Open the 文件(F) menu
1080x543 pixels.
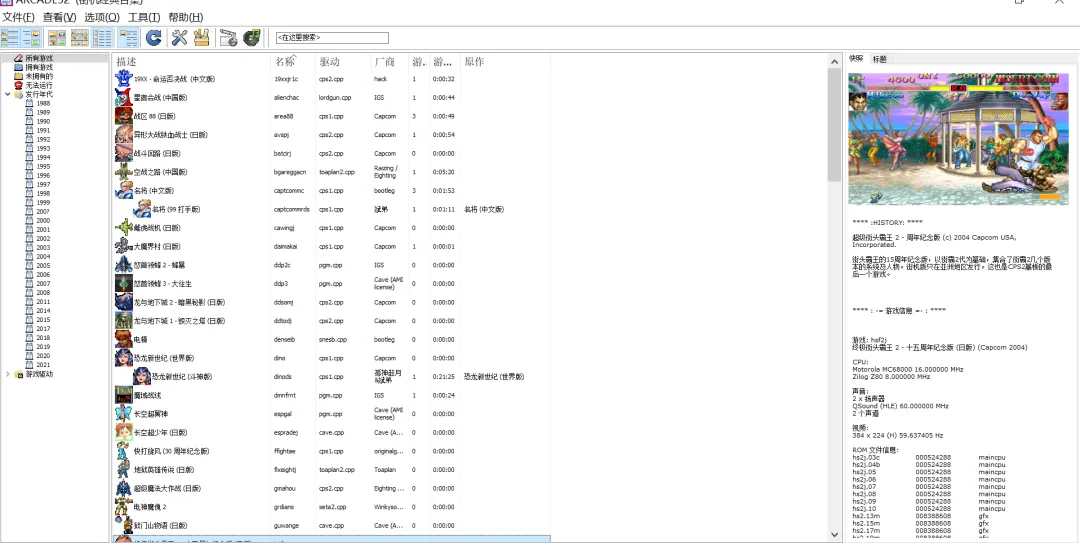(x=19, y=17)
